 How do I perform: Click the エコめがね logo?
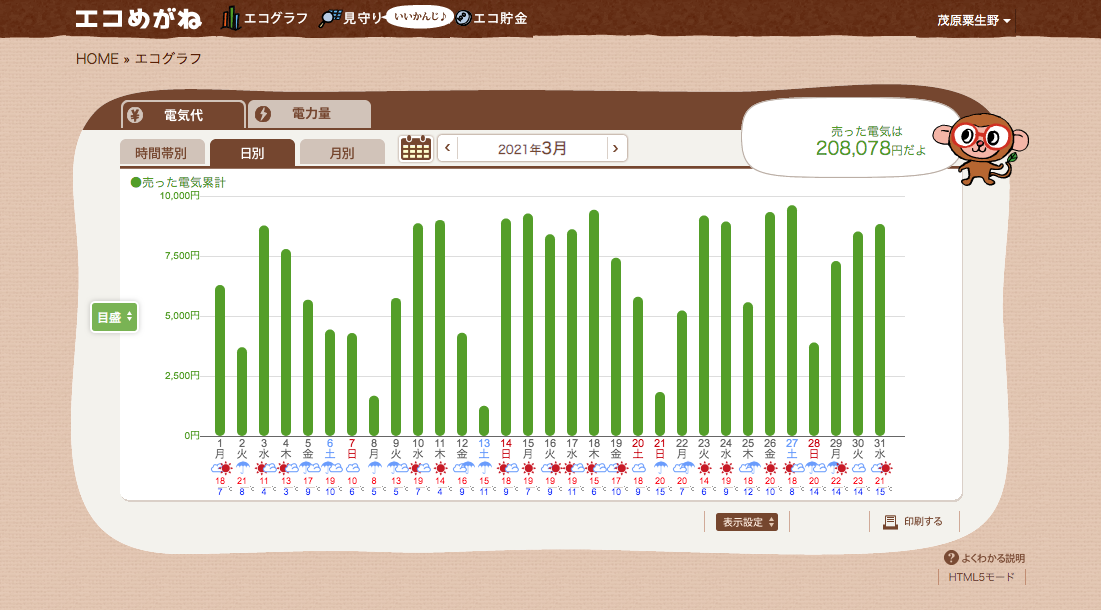(138, 19)
